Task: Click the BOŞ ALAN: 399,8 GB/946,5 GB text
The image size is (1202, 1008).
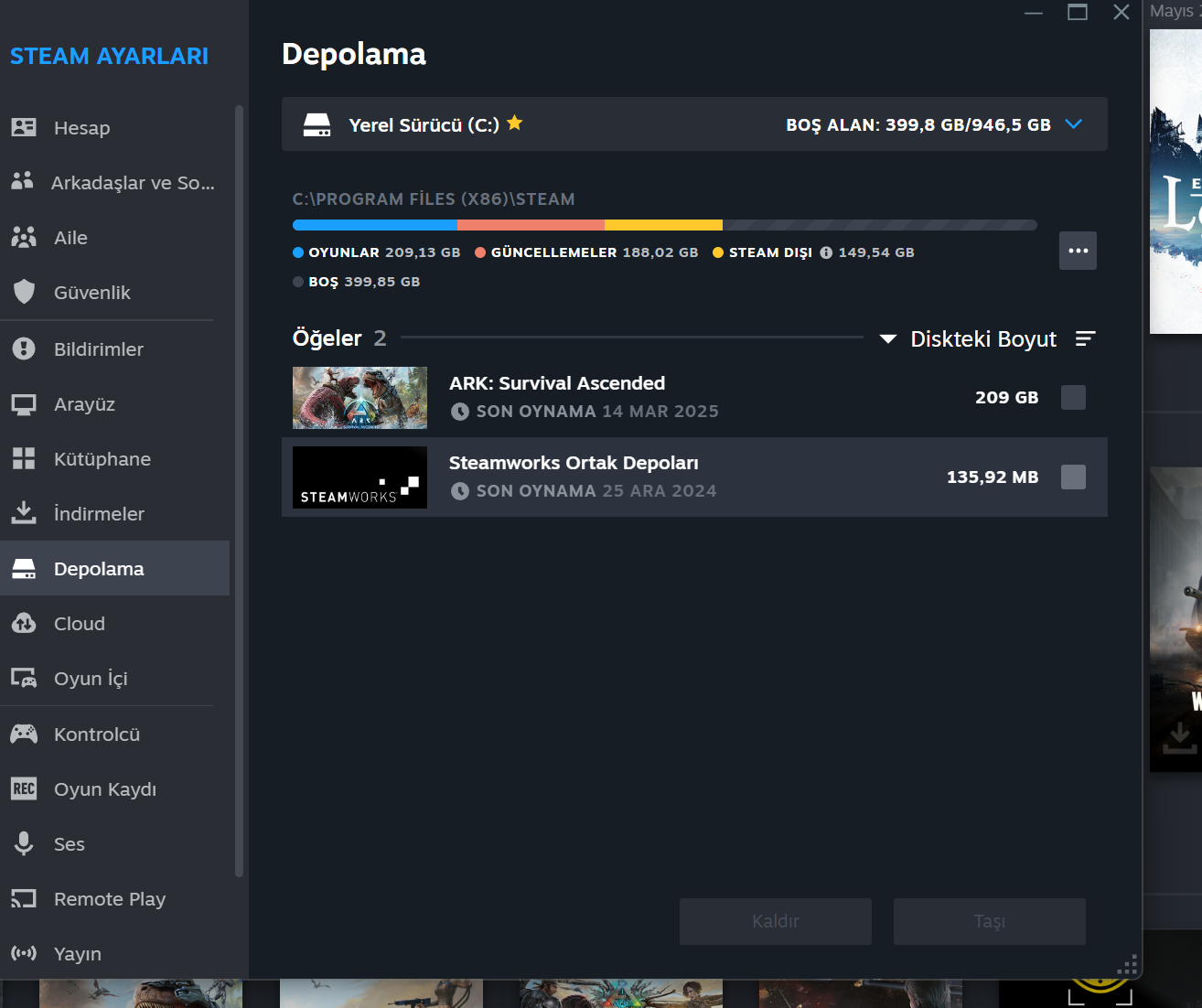Action: tap(918, 125)
